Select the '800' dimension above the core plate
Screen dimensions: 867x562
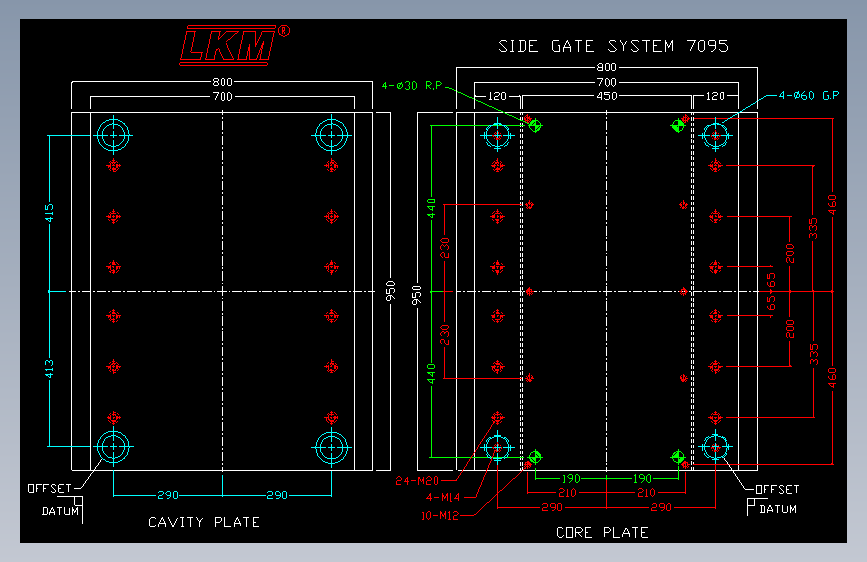(x=607, y=67)
